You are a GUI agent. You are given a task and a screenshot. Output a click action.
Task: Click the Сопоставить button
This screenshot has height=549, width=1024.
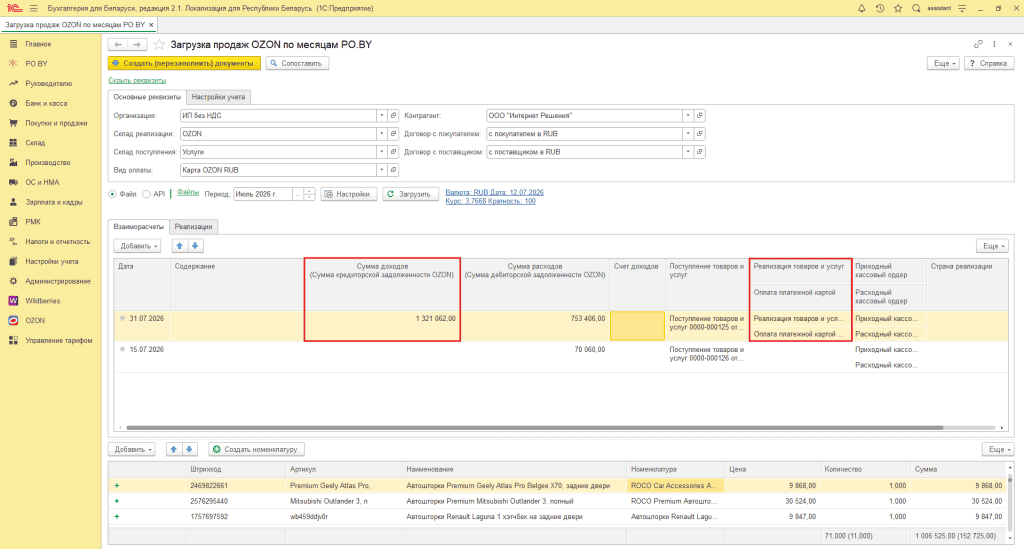coord(297,63)
